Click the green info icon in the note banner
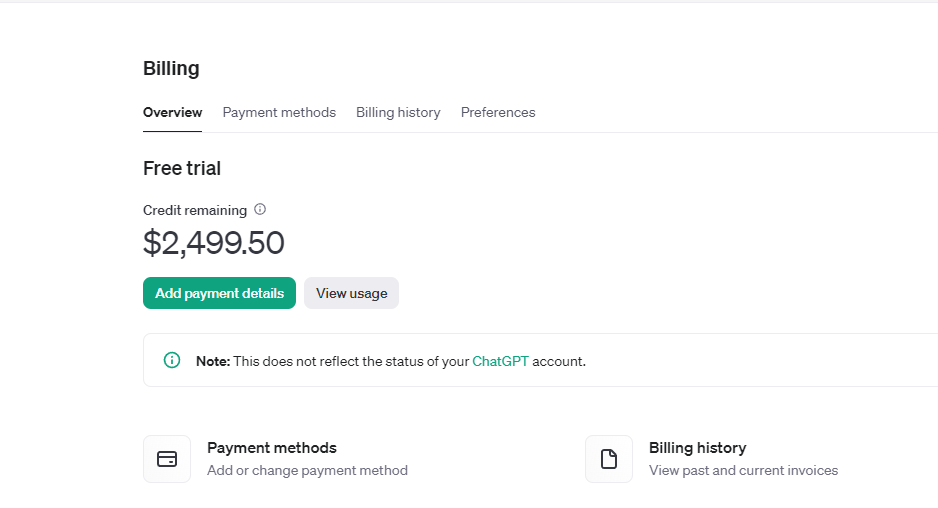The image size is (938, 508). [x=172, y=360]
